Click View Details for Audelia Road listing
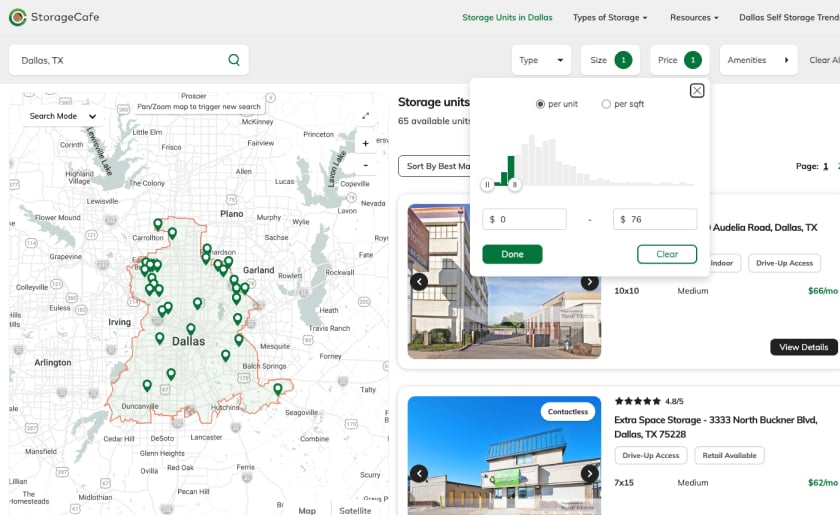This screenshot has height=515, width=840. pyautogui.click(x=804, y=347)
